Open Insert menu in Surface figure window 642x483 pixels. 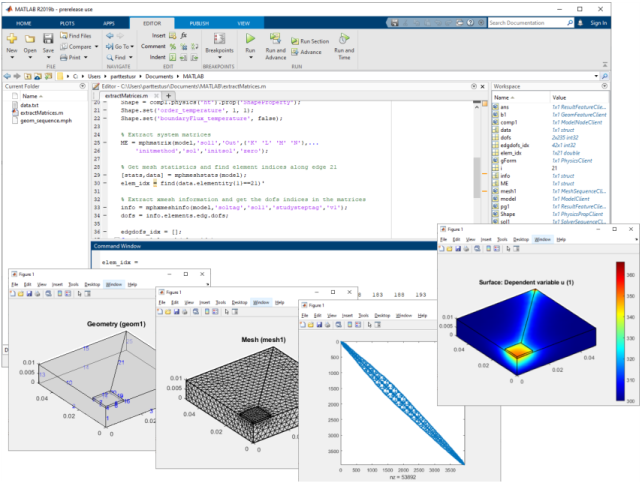[486, 239]
